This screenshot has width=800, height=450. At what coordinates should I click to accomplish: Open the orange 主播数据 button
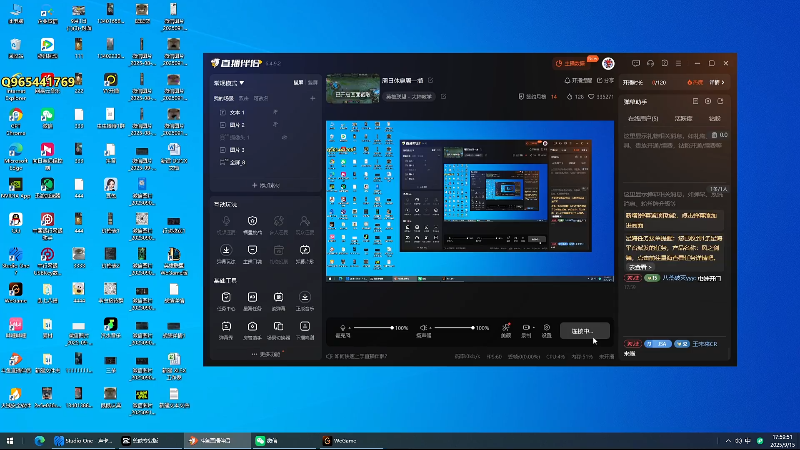571,63
